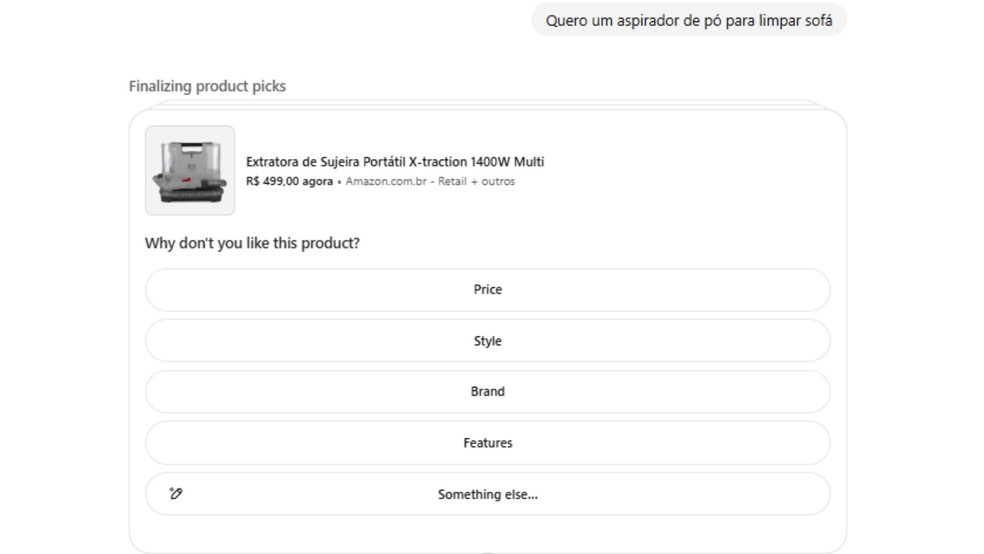Expand the '+ outros' sellers text

[x=493, y=182]
